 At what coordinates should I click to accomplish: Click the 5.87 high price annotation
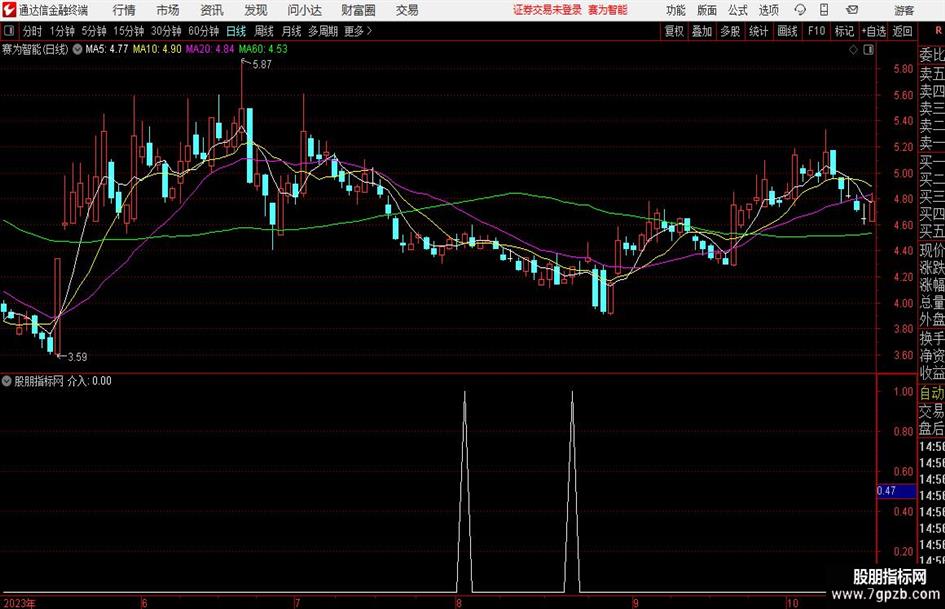click(x=262, y=65)
